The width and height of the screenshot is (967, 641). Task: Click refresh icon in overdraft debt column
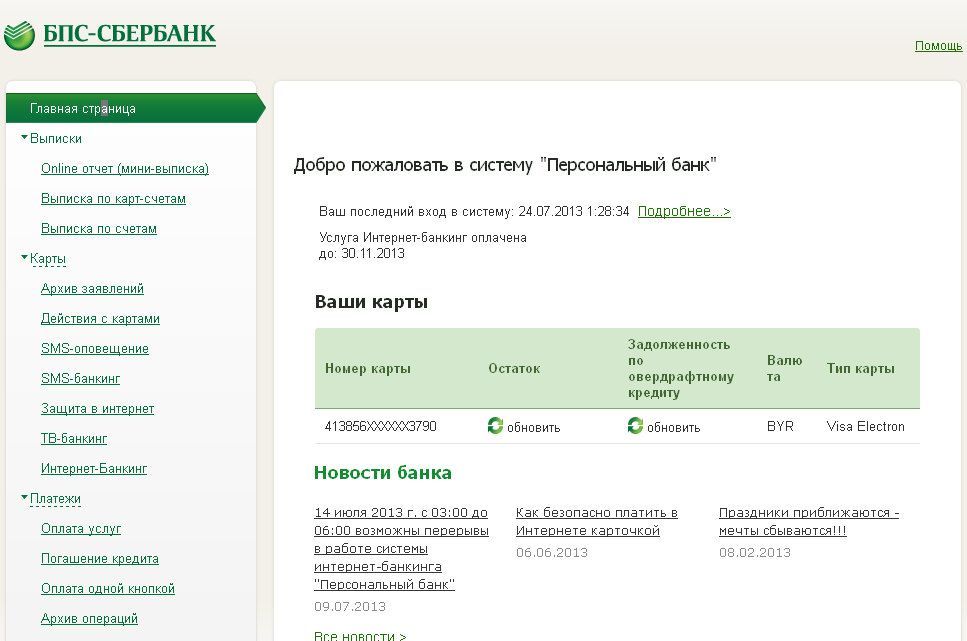[635, 426]
